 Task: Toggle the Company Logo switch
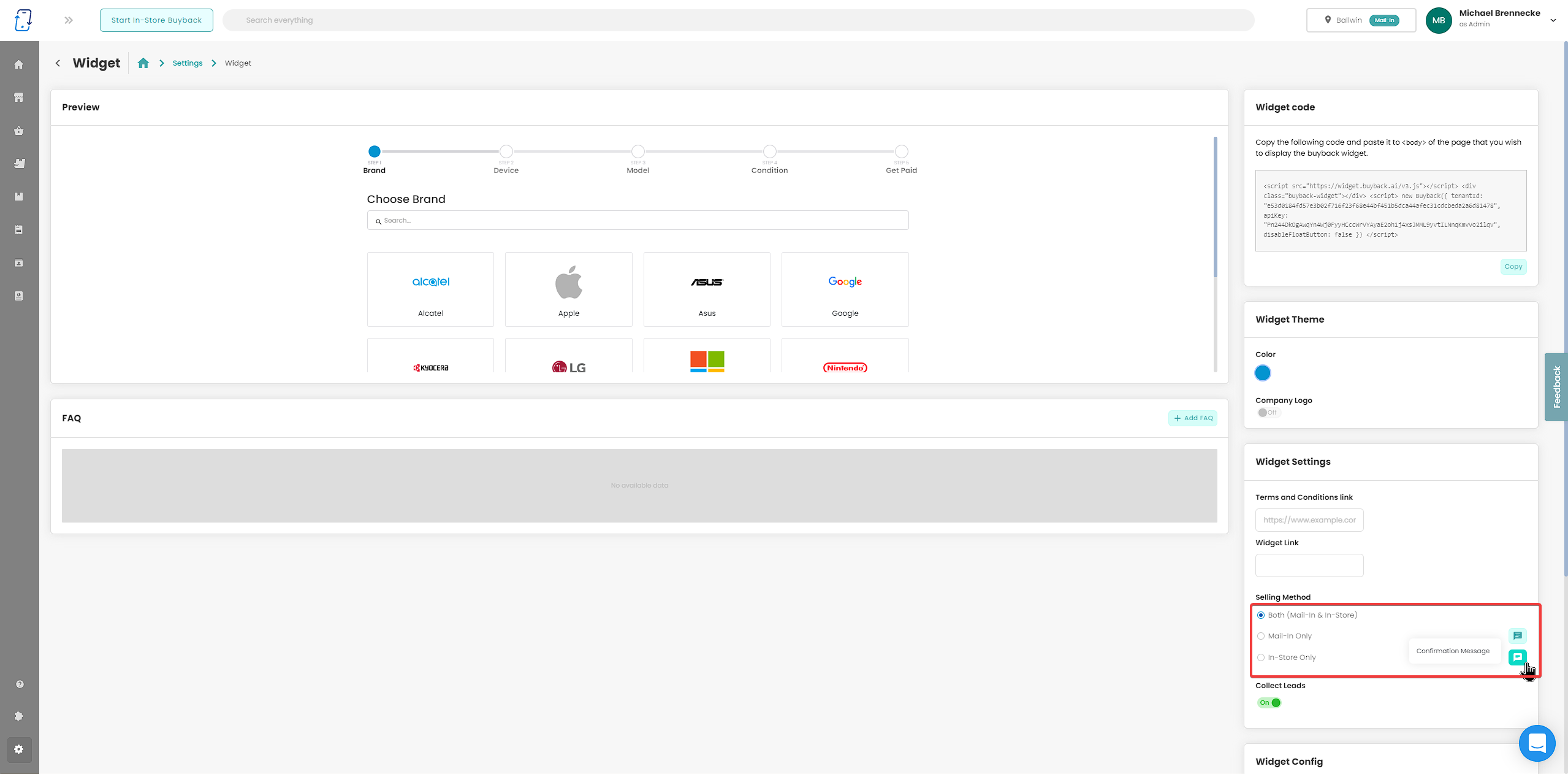click(1268, 413)
